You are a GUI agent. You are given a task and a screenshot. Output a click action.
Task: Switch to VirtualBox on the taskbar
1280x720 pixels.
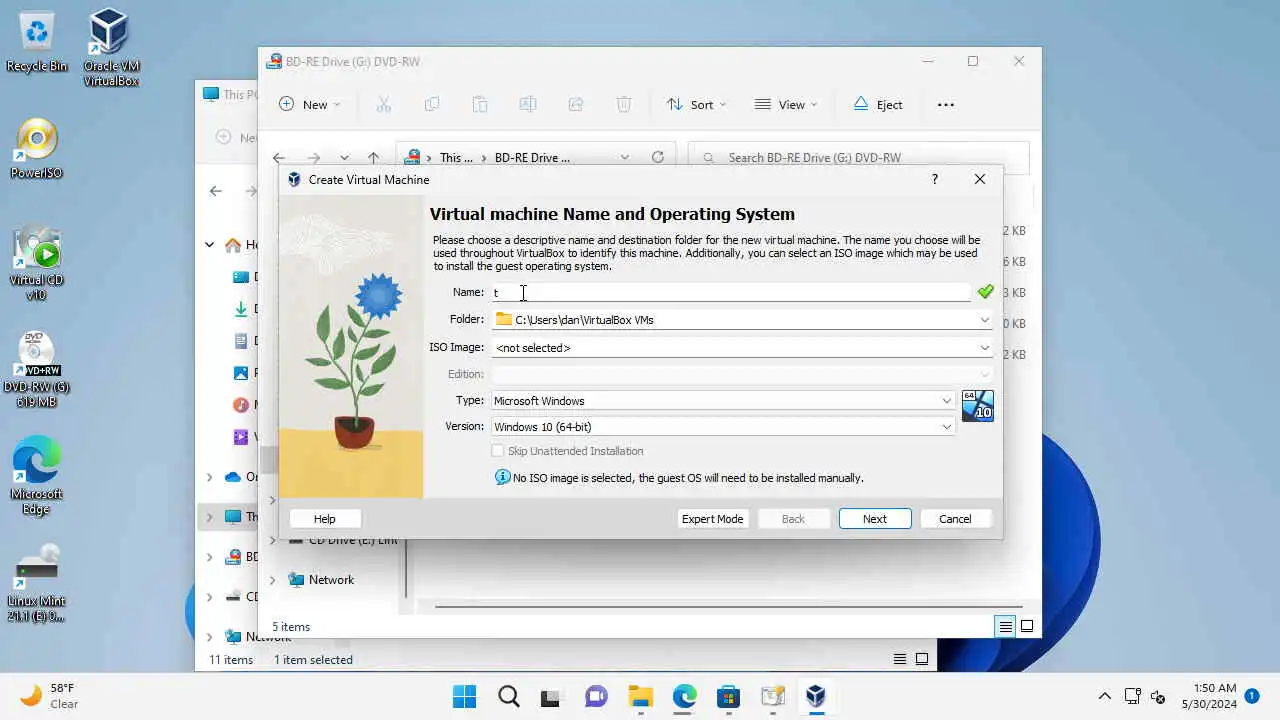pos(816,696)
